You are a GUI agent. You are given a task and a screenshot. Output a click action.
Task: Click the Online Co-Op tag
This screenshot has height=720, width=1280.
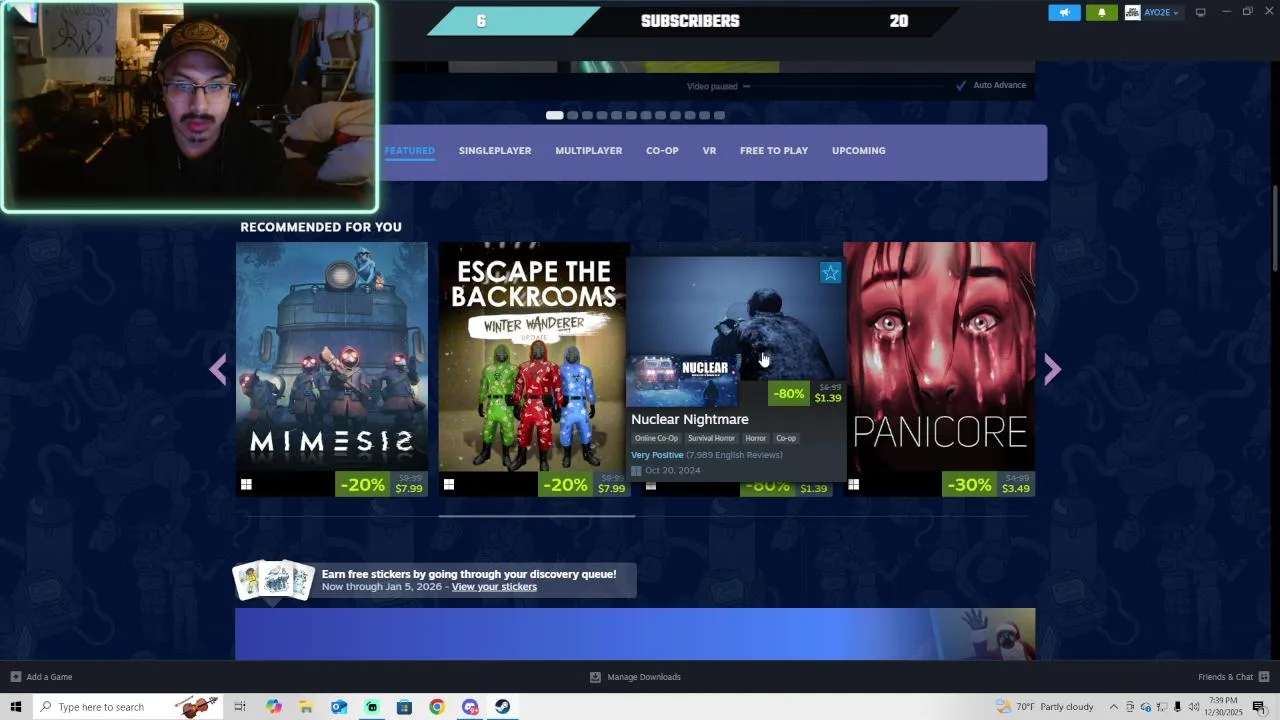pos(656,438)
